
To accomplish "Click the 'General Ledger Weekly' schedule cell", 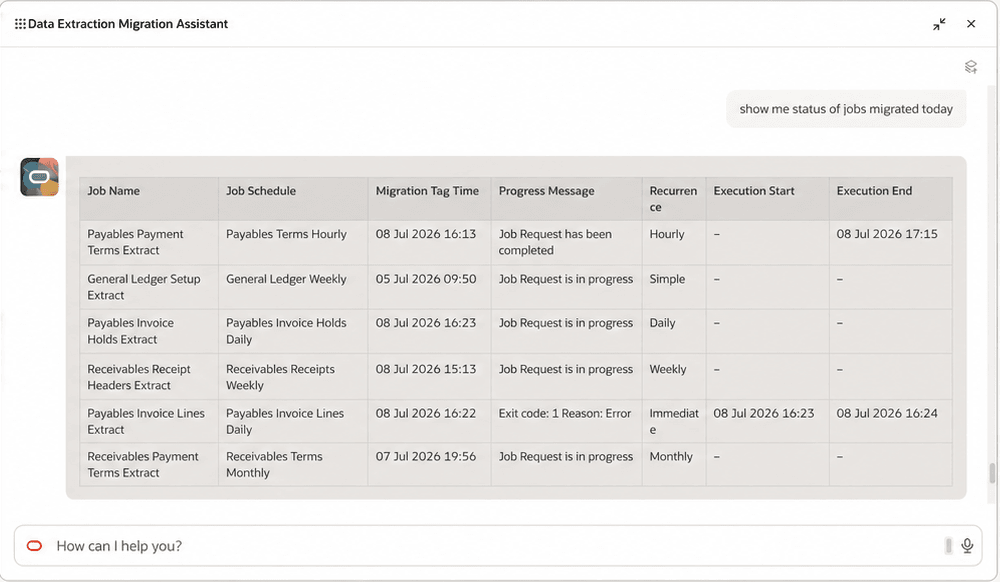I will tap(293, 287).
